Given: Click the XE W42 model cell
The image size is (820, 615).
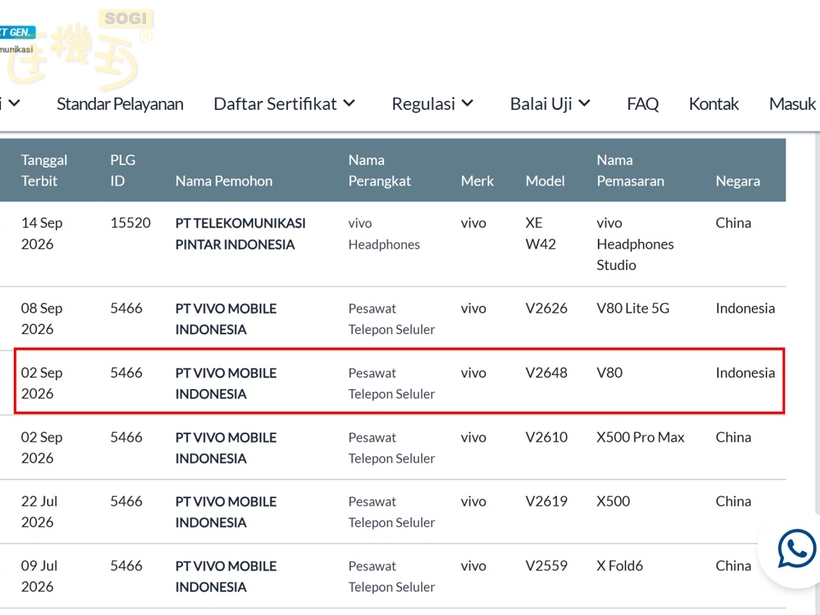Looking at the screenshot, I should [541, 234].
